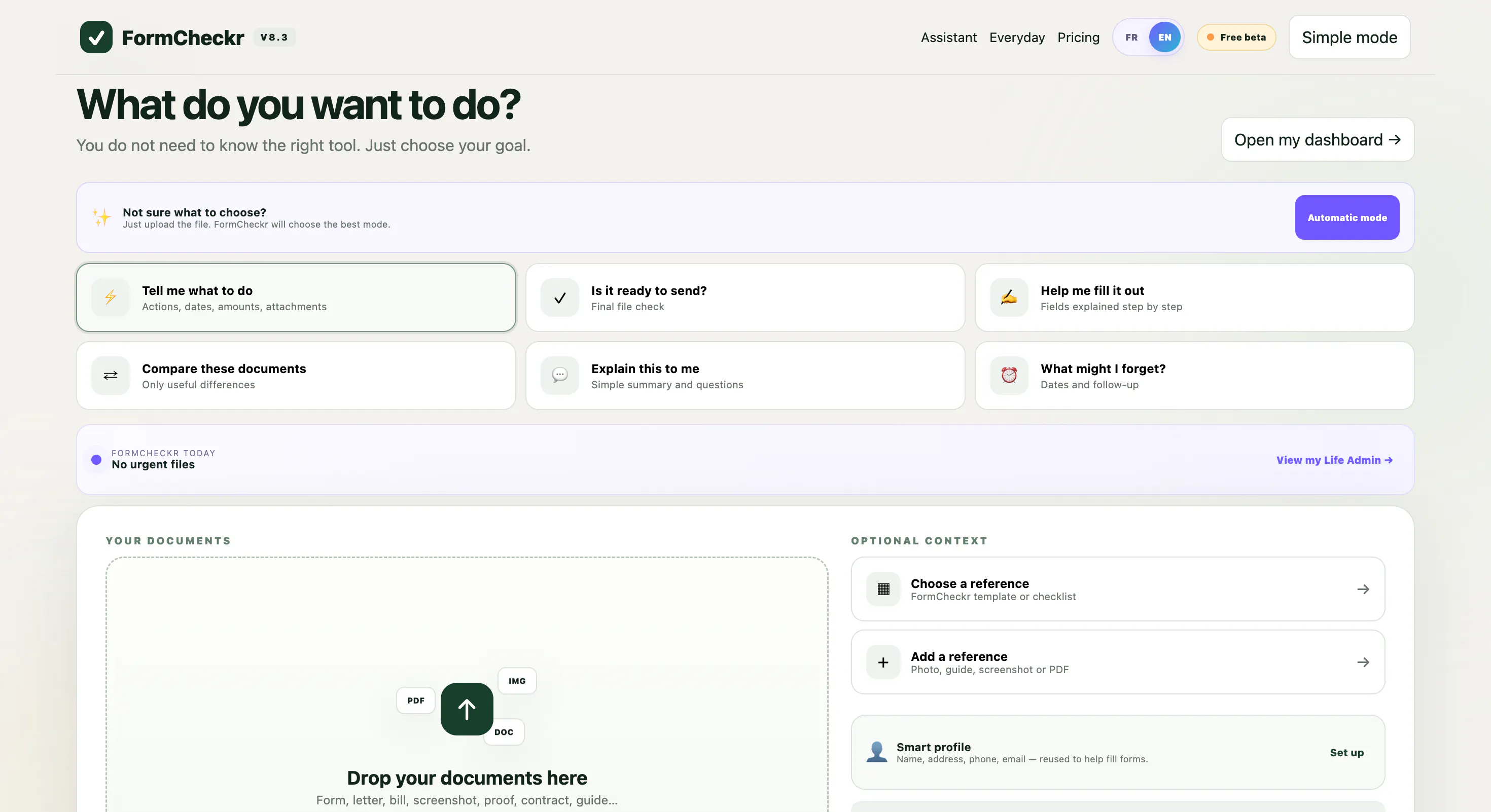1491x812 pixels.
Task: Click the Form, letter, bill, screenshot hint text
Action: (467, 800)
